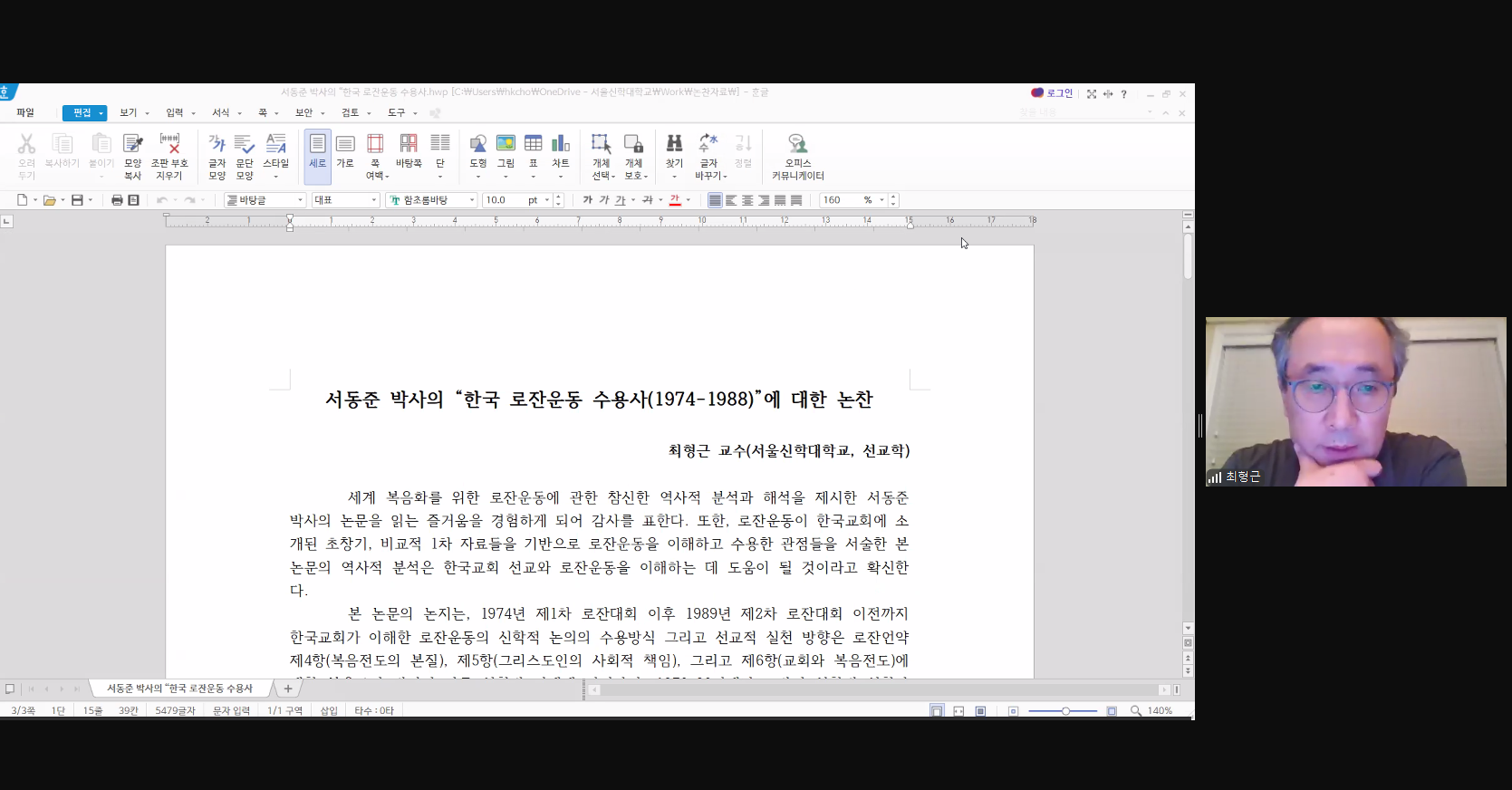Image resolution: width=1512 pixels, height=790 pixels.
Task: Click the red font color swatch
Action: pos(675,200)
